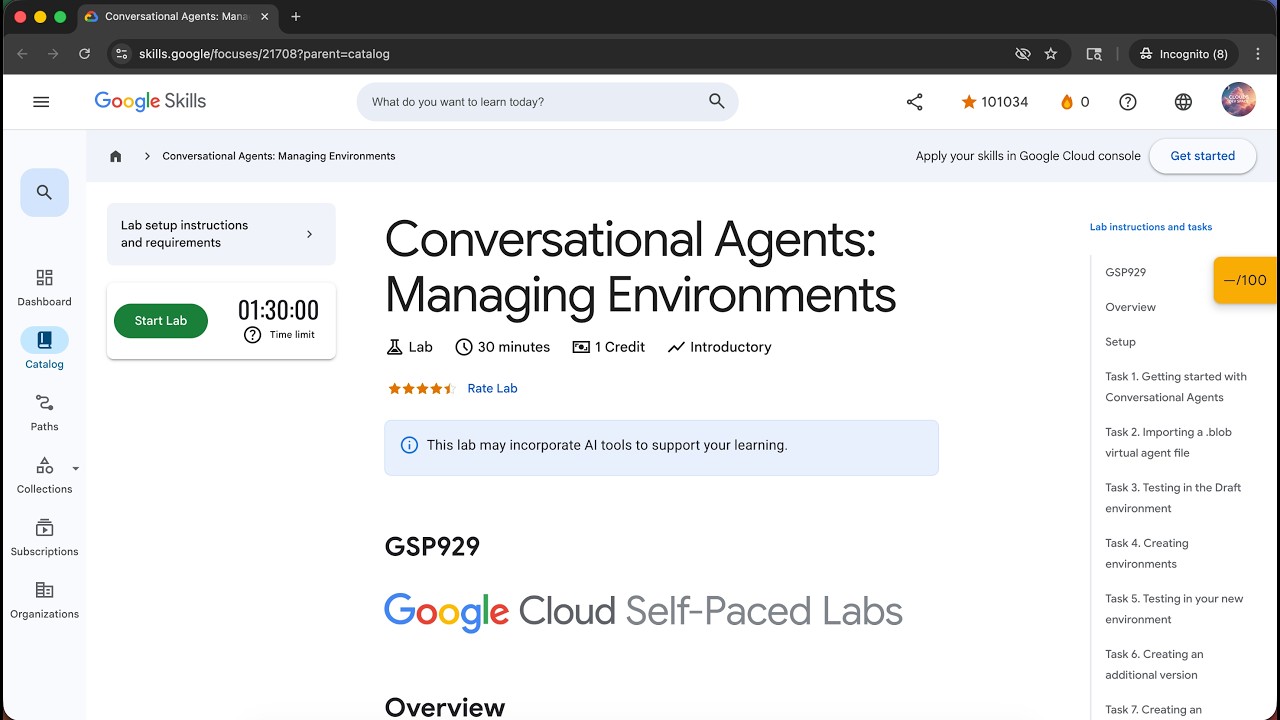
Task: Click the Google Skills logo
Action: pyautogui.click(x=150, y=101)
